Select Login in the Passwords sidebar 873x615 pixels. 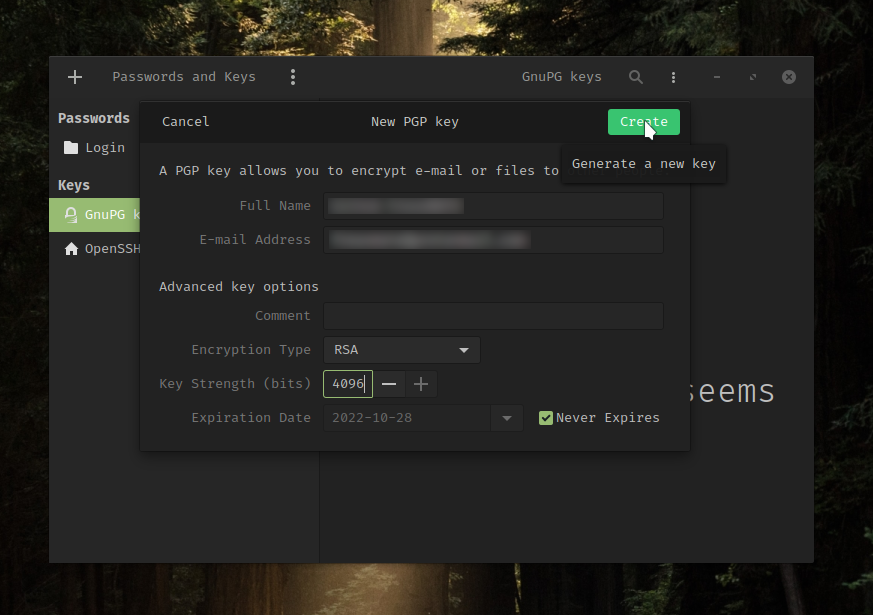click(x=104, y=148)
